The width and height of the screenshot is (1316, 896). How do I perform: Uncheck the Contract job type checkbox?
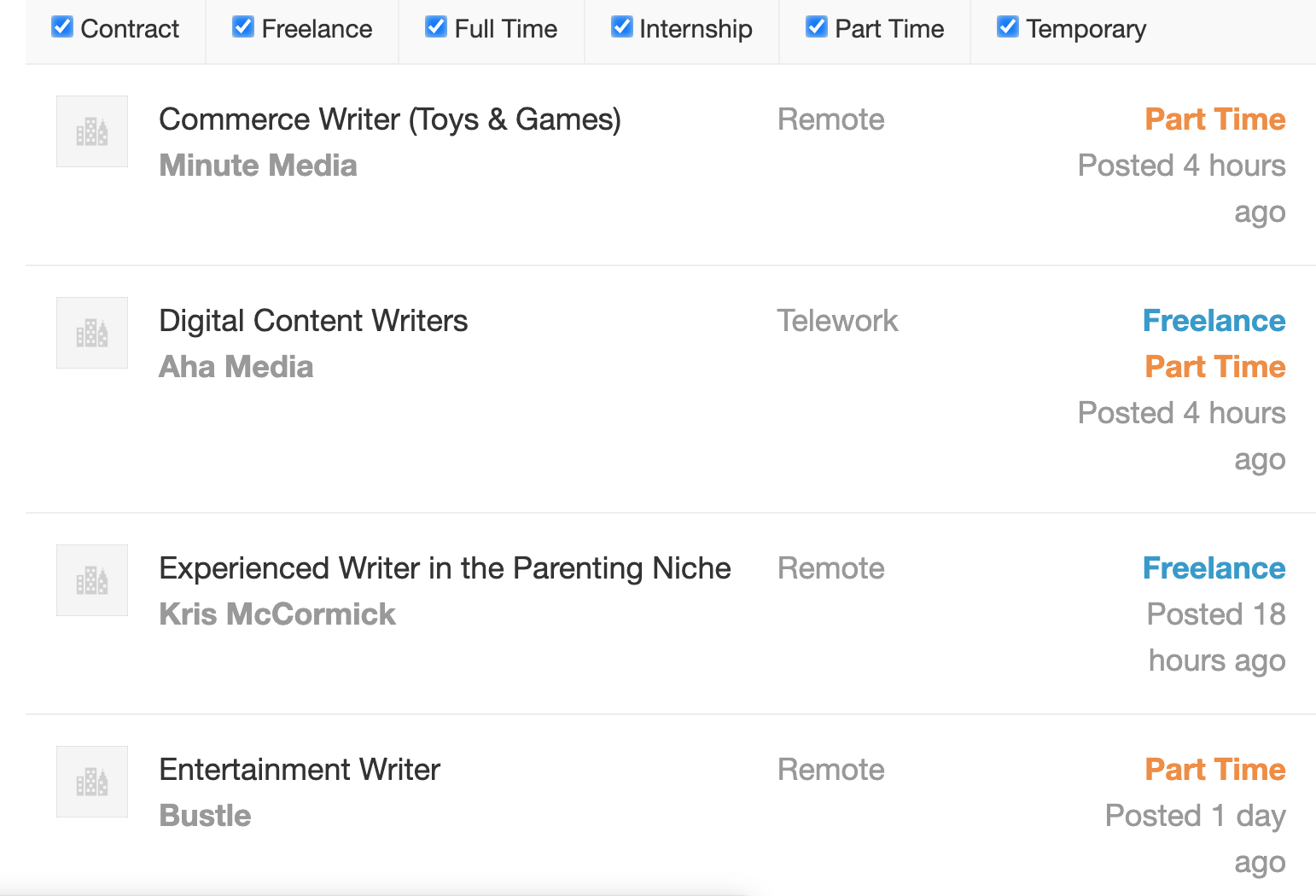pyautogui.click(x=62, y=27)
